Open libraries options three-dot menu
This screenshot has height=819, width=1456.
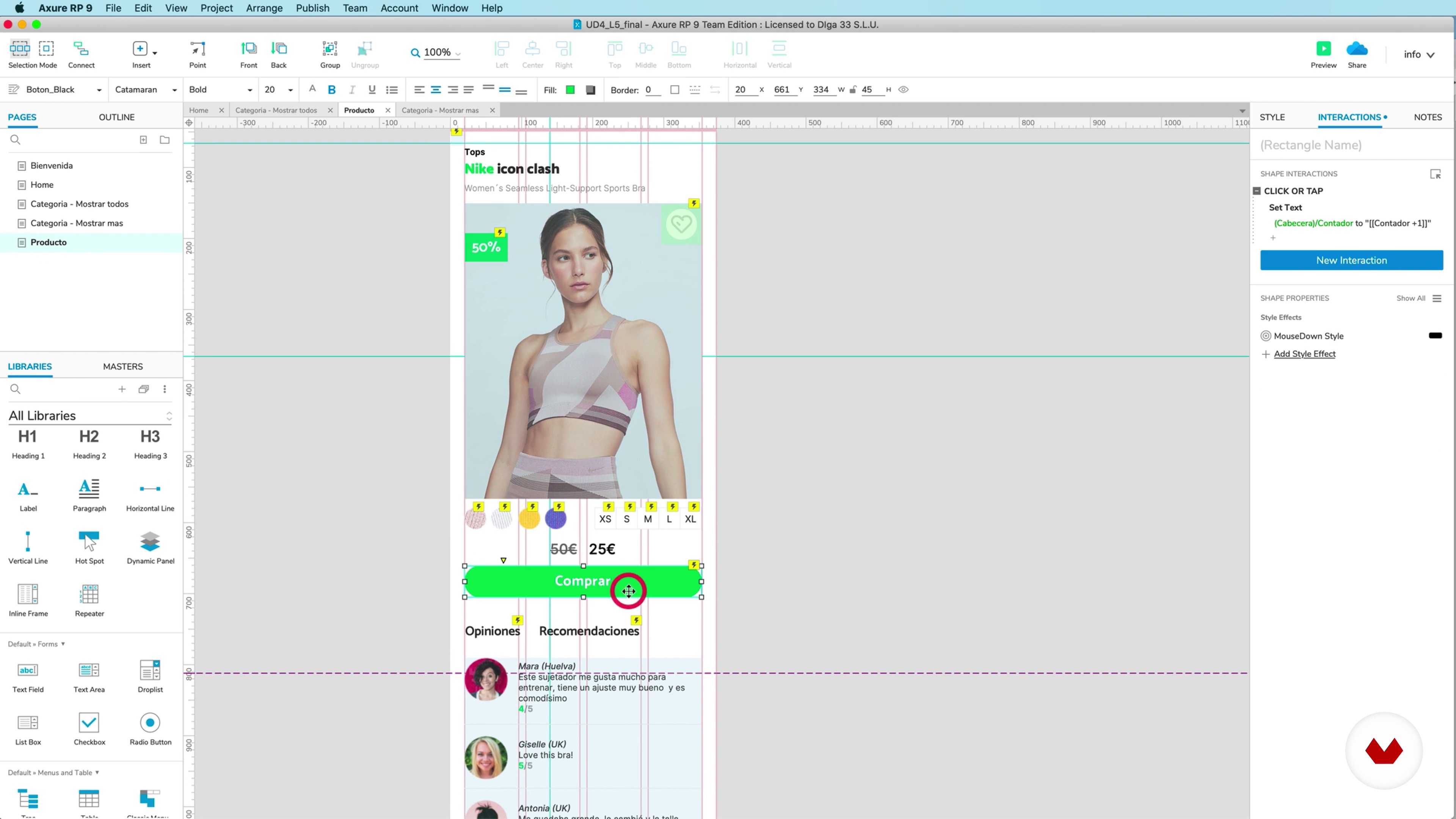pos(165,389)
